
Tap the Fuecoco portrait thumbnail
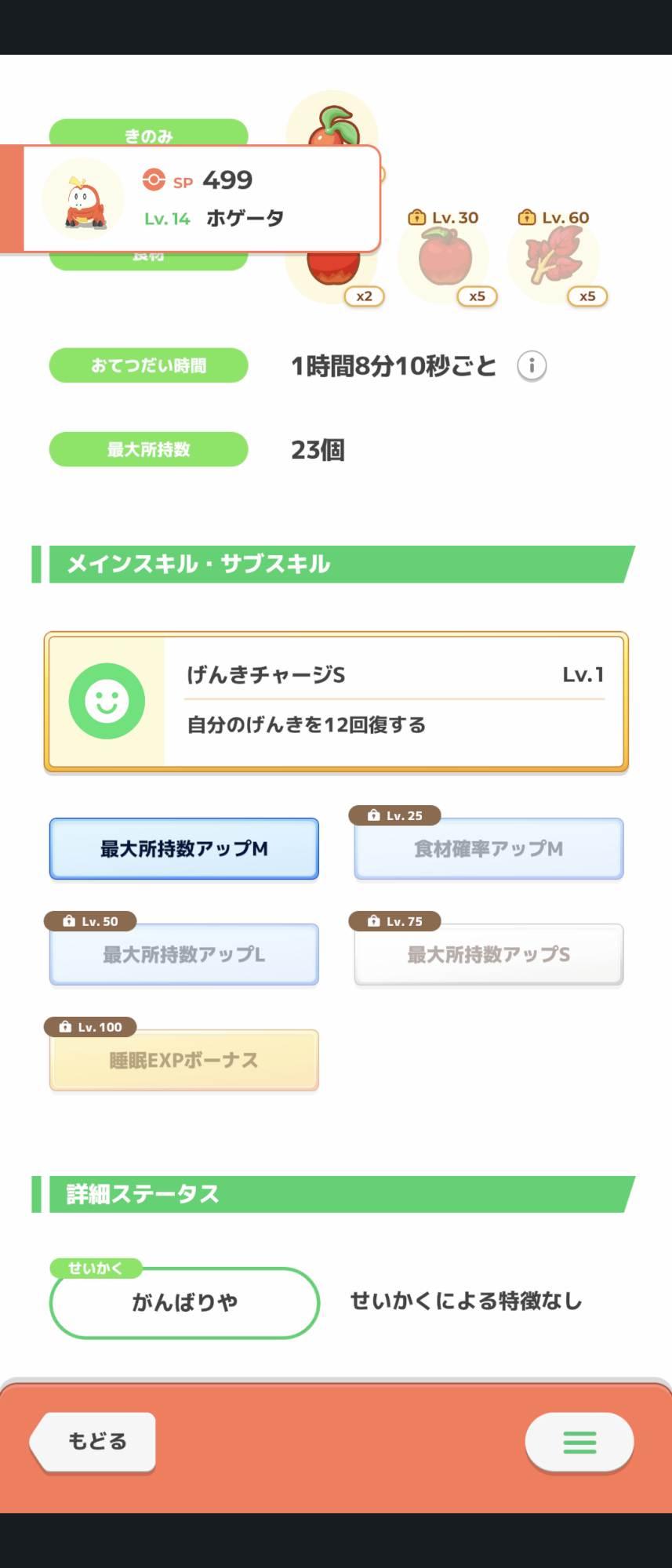pos(83,199)
